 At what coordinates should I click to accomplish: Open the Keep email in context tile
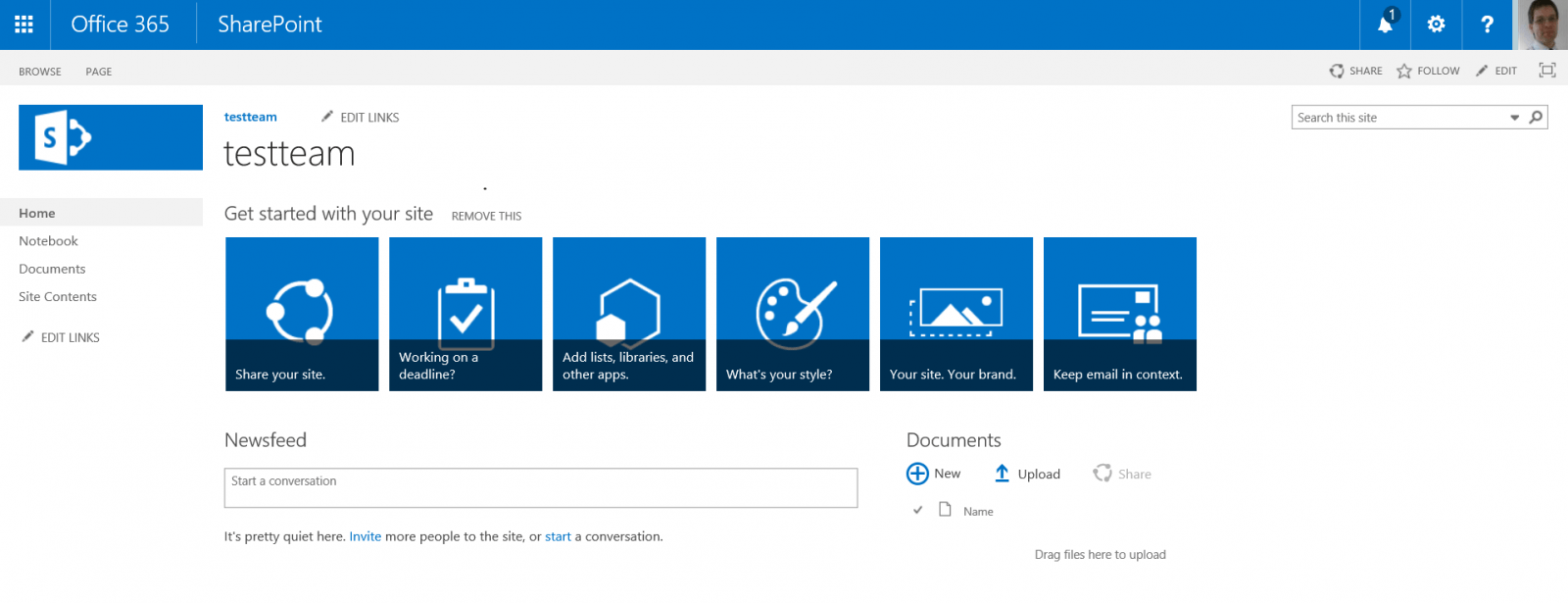pyautogui.click(x=1120, y=314)
